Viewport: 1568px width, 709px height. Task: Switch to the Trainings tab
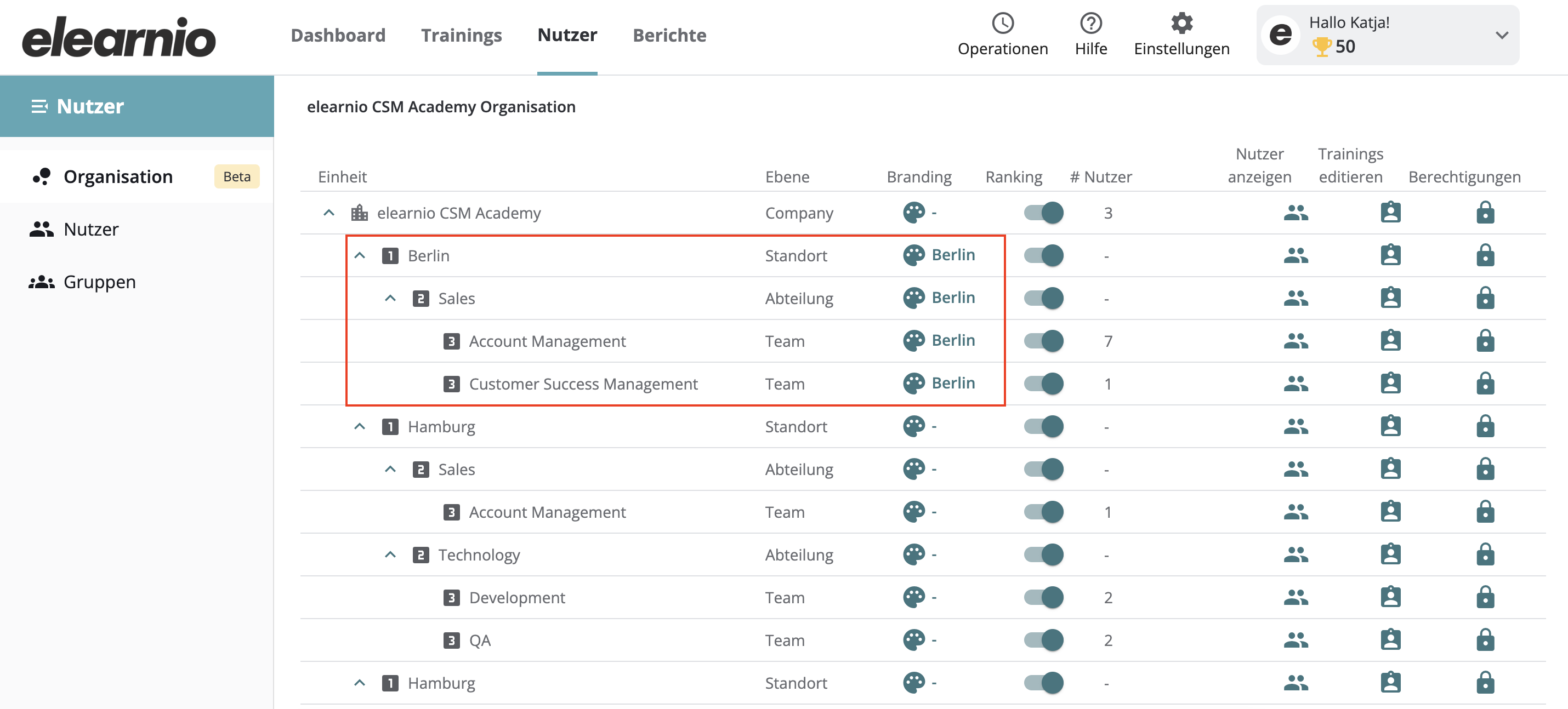click(x=462, y=35)
